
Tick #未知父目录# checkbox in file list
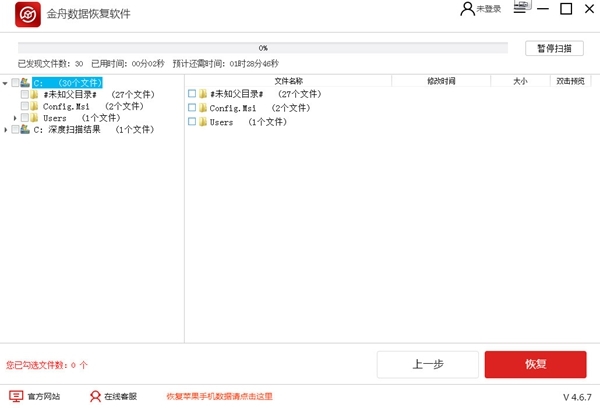(192, 94)
